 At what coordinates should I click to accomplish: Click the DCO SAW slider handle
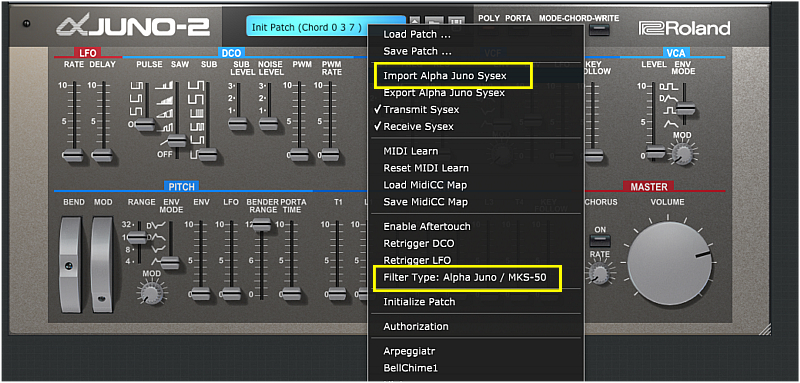177,140
